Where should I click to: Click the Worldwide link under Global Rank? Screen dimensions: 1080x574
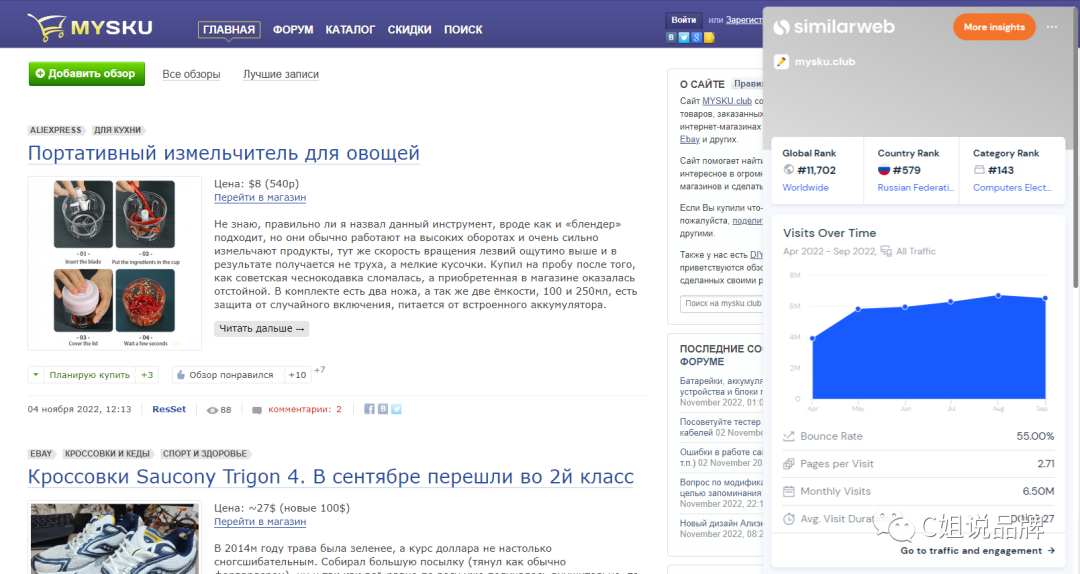805,187
